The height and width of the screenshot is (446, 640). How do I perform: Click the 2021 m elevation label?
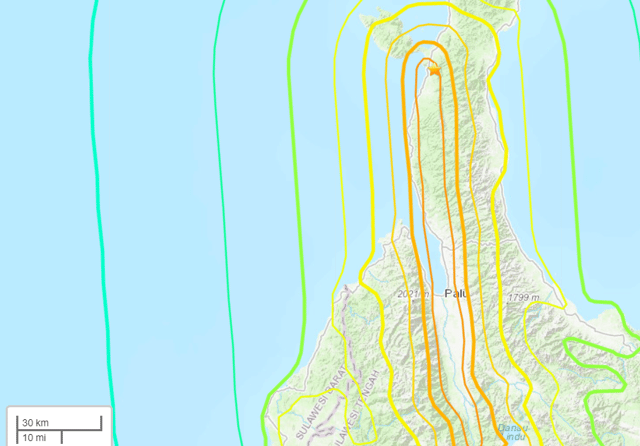coord(413,294)
